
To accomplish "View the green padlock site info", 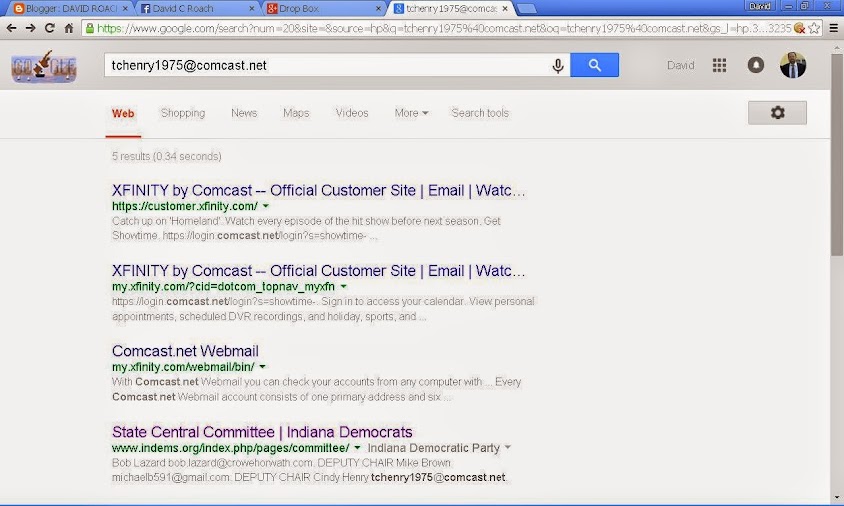I will click(90, 28).
